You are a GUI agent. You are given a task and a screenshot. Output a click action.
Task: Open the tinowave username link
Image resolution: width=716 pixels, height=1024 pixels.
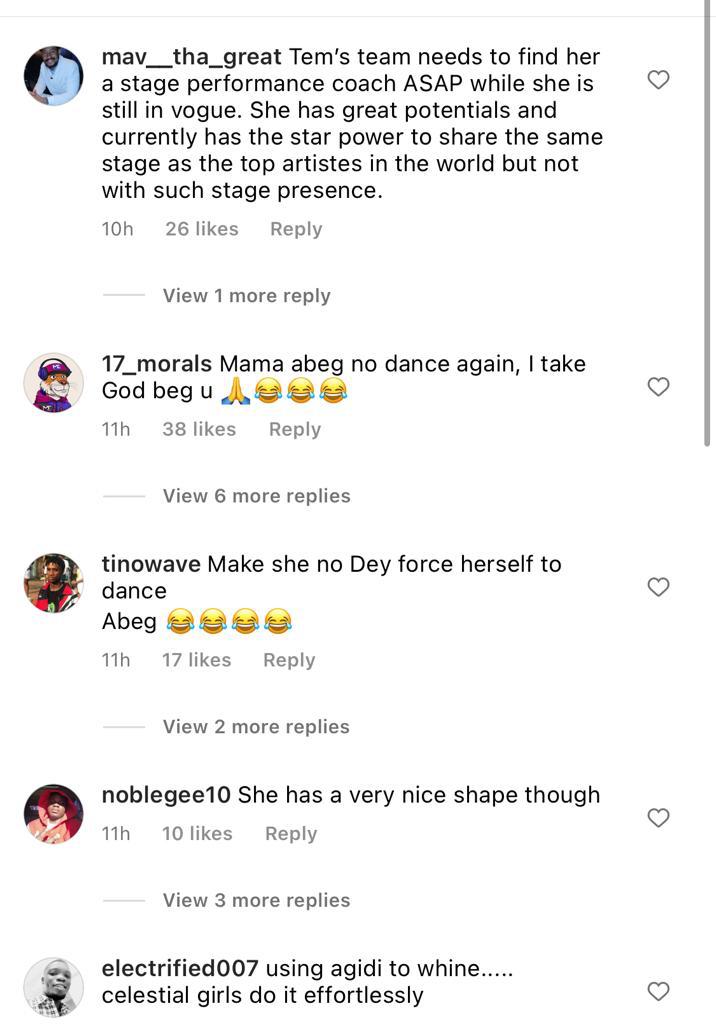(151, 564)
